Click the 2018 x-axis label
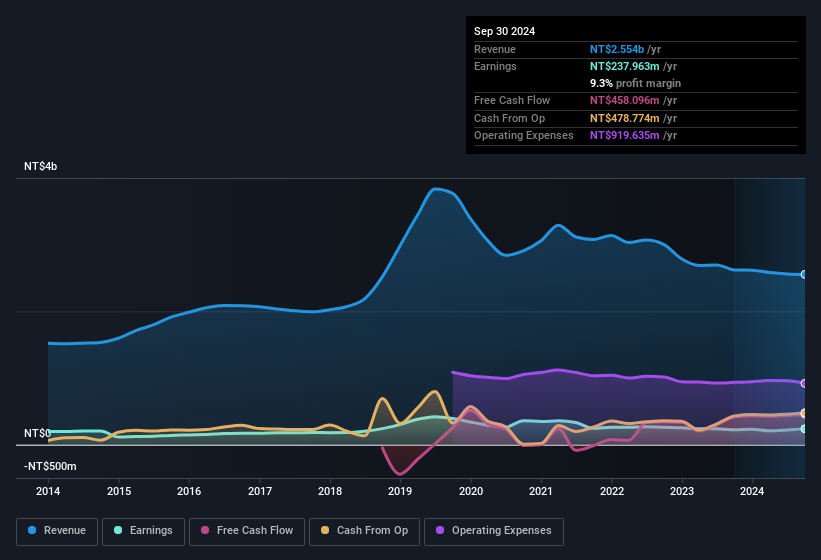This screenshot has width=821, height=560. [330, 491]
